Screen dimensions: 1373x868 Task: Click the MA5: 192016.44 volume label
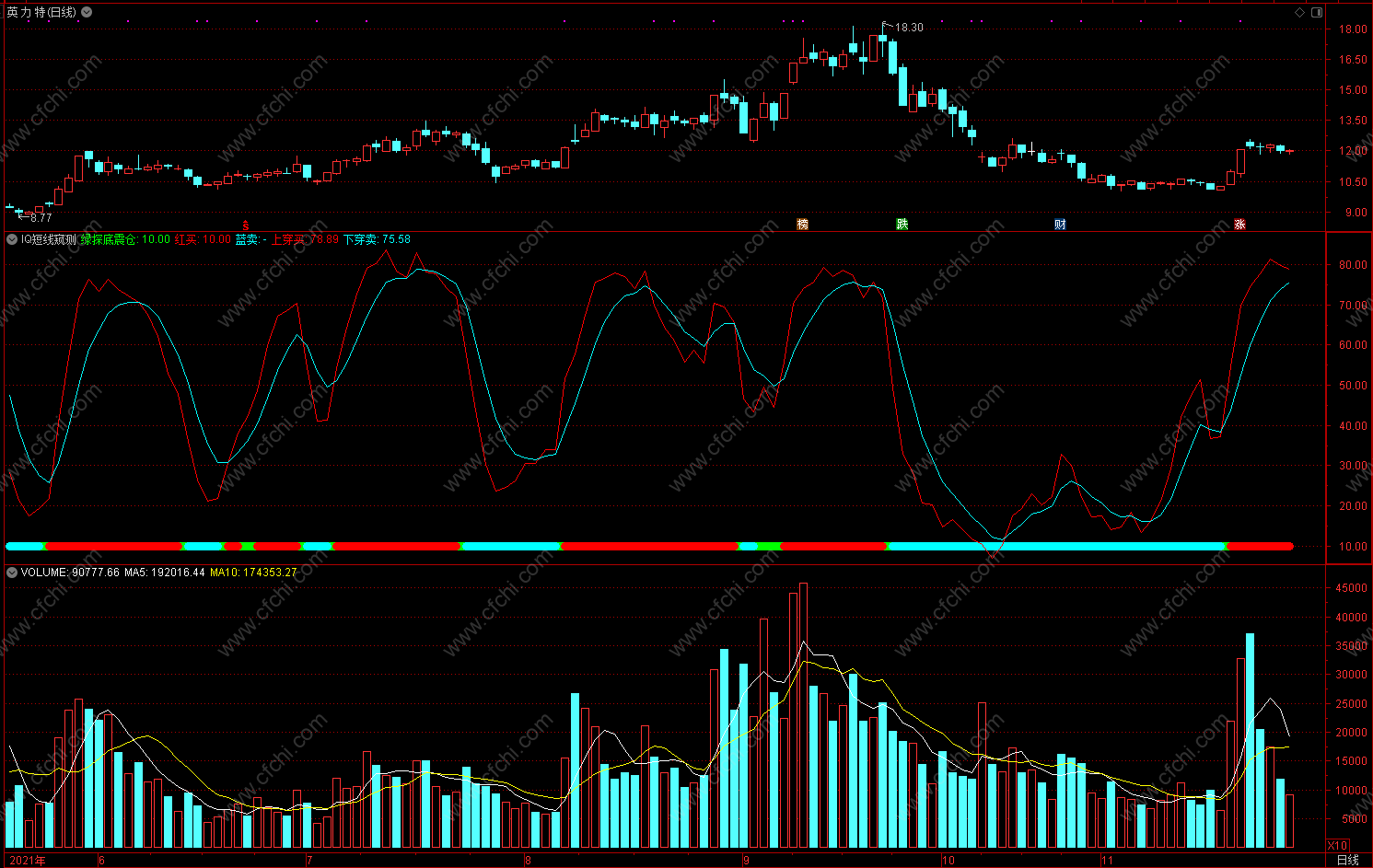(x=165, y=573)
